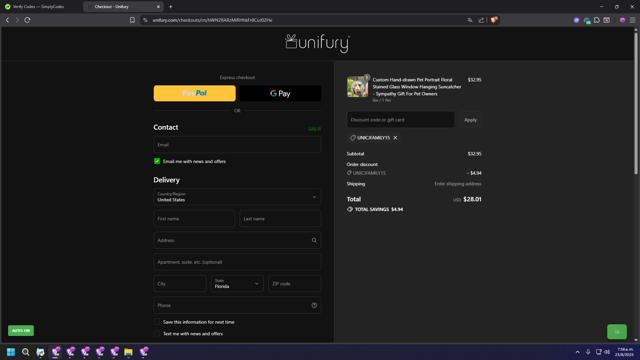Image resolution: width=640 pixels, height=360 pixels.
Task: Focus the Apartment, suite field
Action: pyautogui.click(x=237, y=262)
